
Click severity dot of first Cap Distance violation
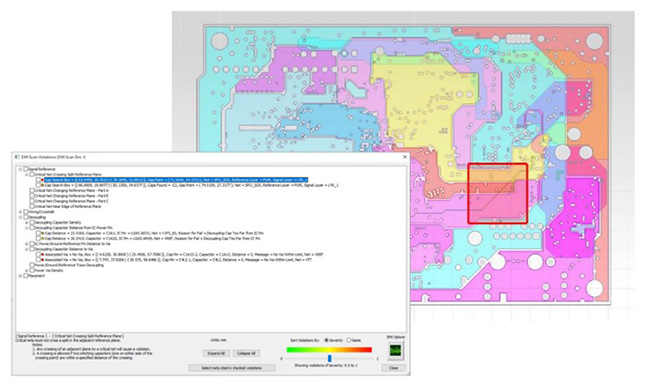click(42, 233)
